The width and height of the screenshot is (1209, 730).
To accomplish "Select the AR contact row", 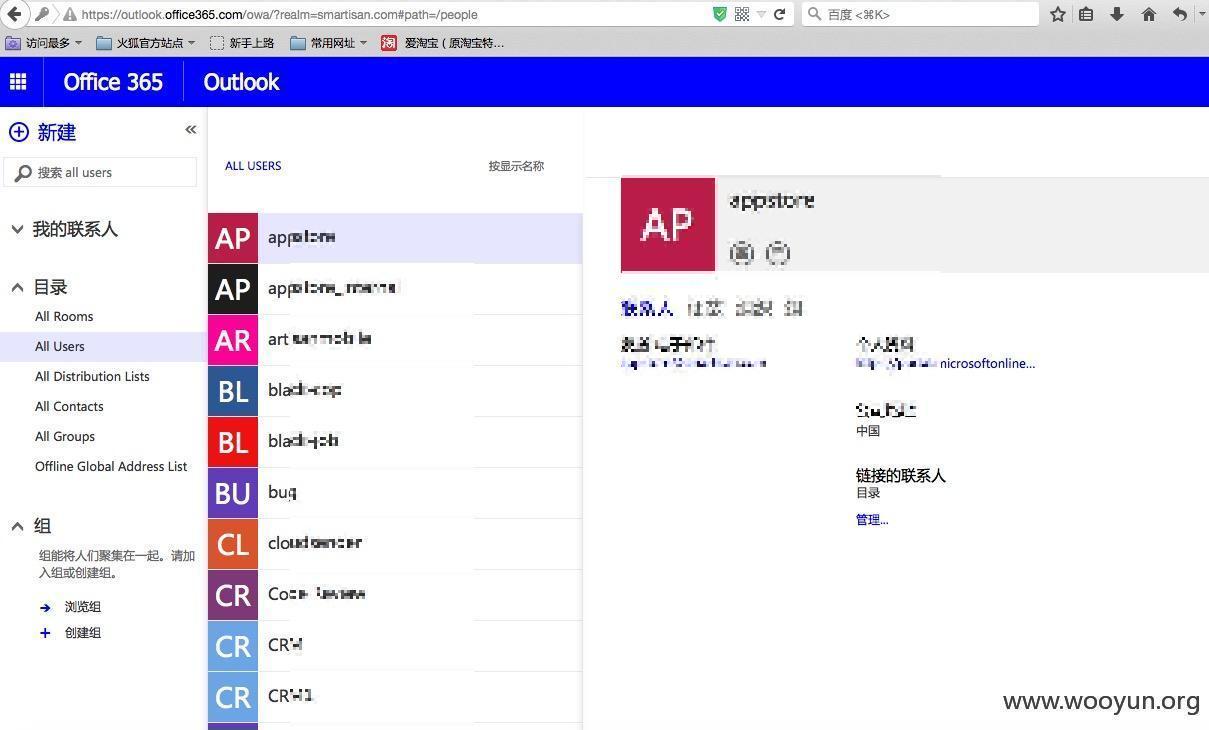I will [395, 340].
